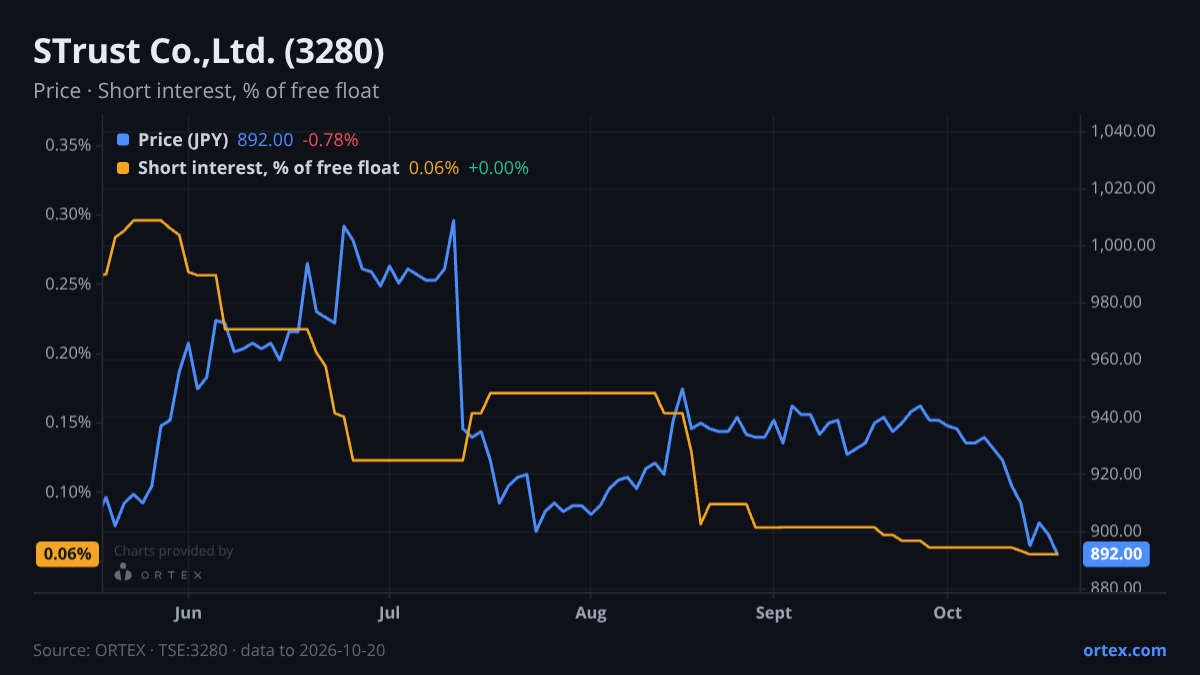Click the orange Short interest legend swatch
This screenshot has height=675, width=1200.
pyautogui.click(x=123, y=168)
